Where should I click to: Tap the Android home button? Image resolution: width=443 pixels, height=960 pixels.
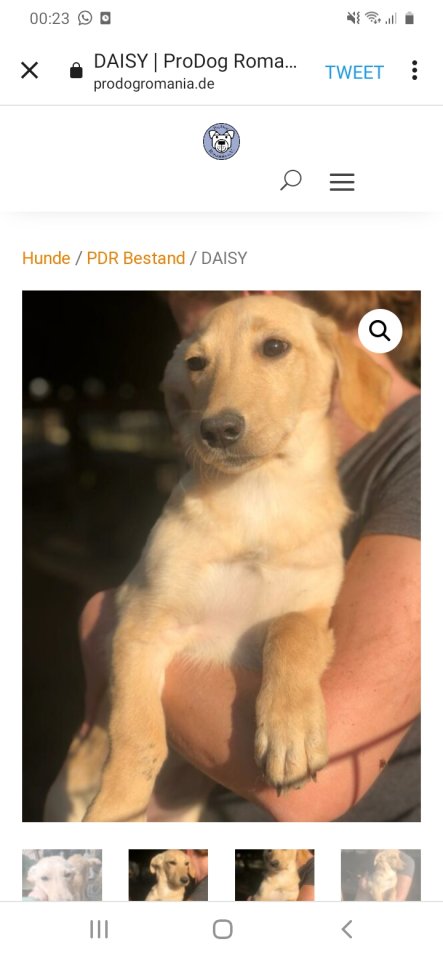click(223, 929)
